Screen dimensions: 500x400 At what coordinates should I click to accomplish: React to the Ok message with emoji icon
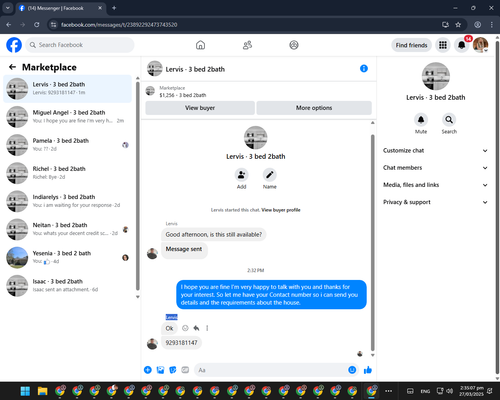click(x=185, y=328)
